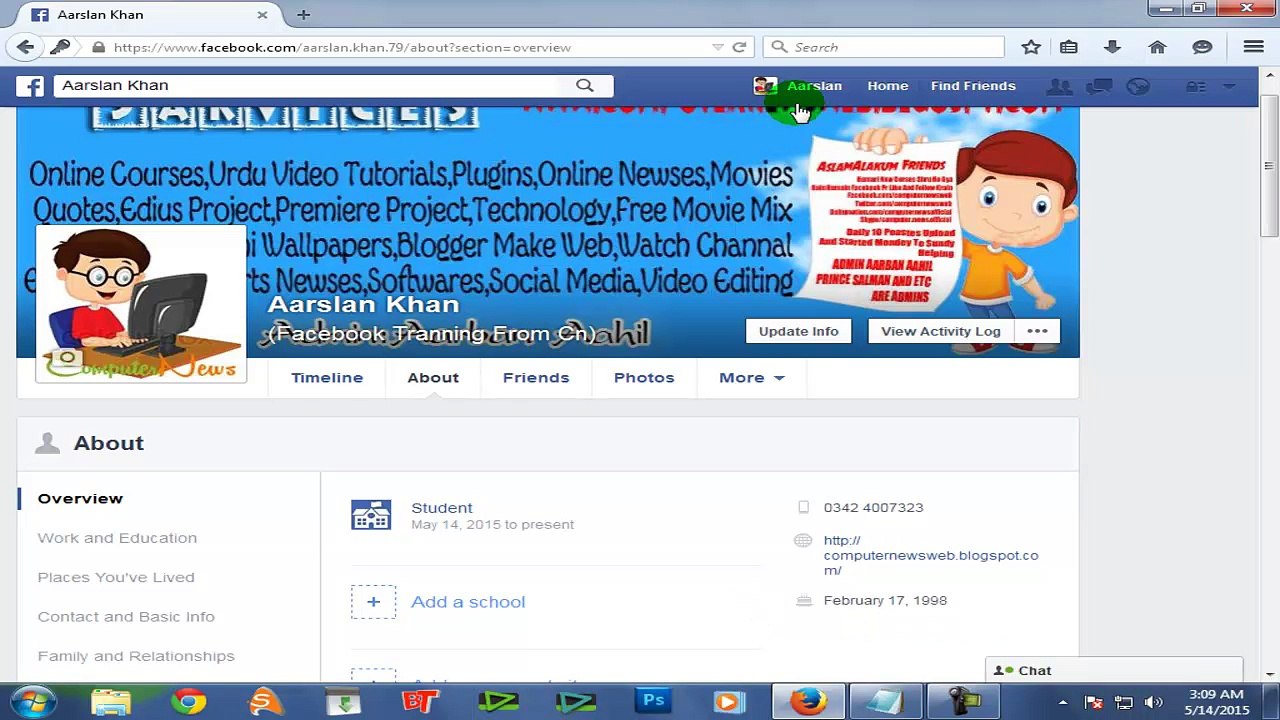Bookmark this page with star icon
The height and width of the screenshot is (720, 1280).
click(1031, 47)
